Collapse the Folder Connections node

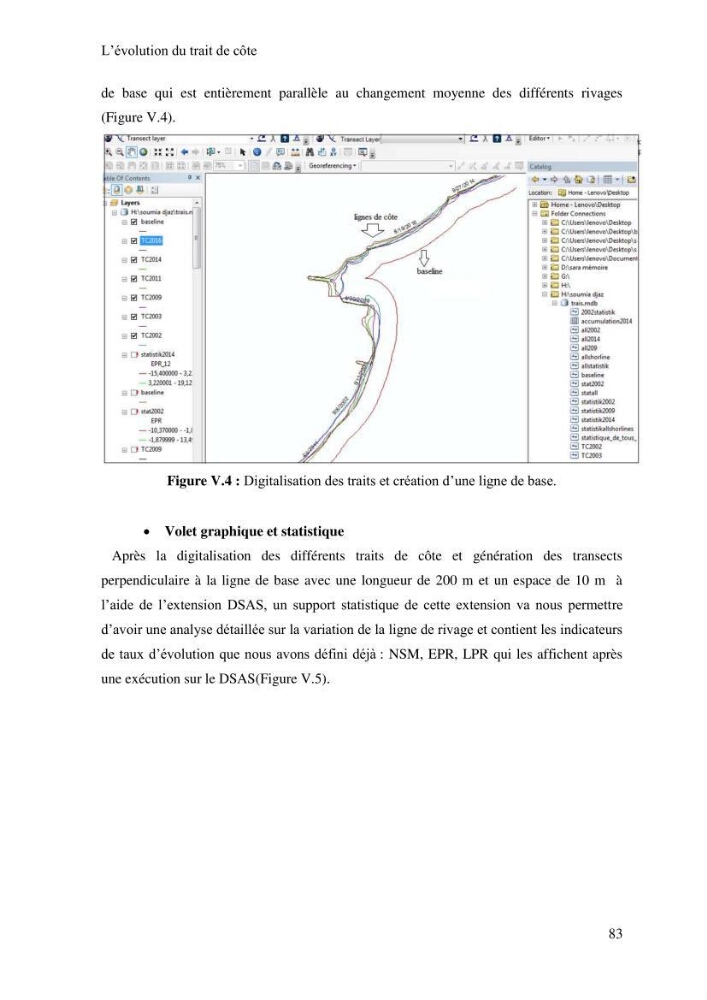[535, 214]
